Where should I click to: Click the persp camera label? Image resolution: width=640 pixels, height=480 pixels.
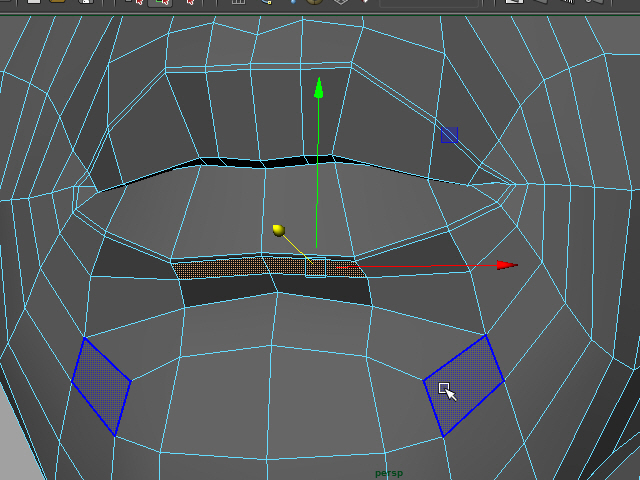click(389, 473)
